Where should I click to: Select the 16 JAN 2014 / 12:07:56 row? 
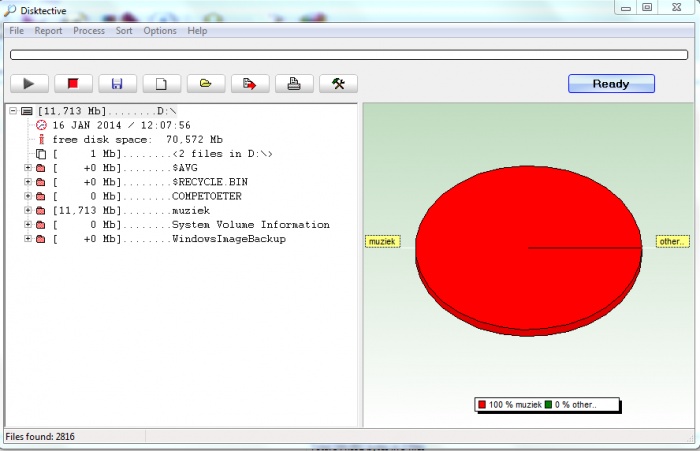121,125
